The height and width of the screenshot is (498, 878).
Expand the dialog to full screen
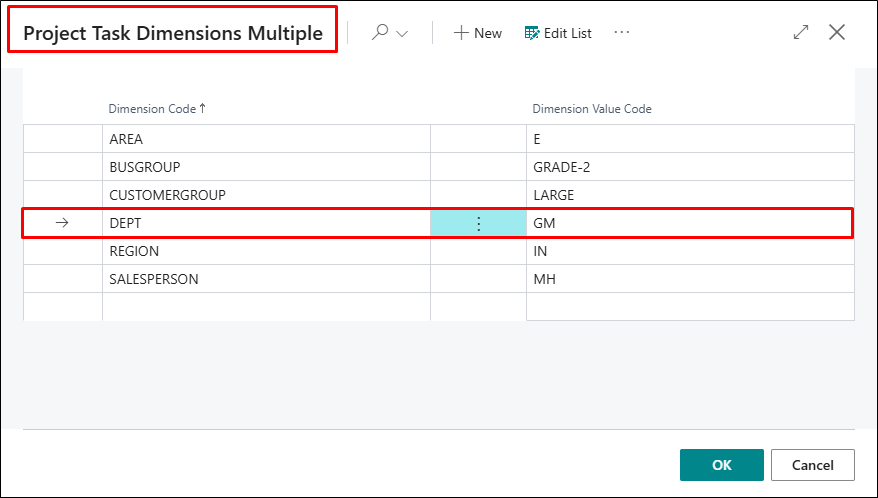(x=800, y=32)
